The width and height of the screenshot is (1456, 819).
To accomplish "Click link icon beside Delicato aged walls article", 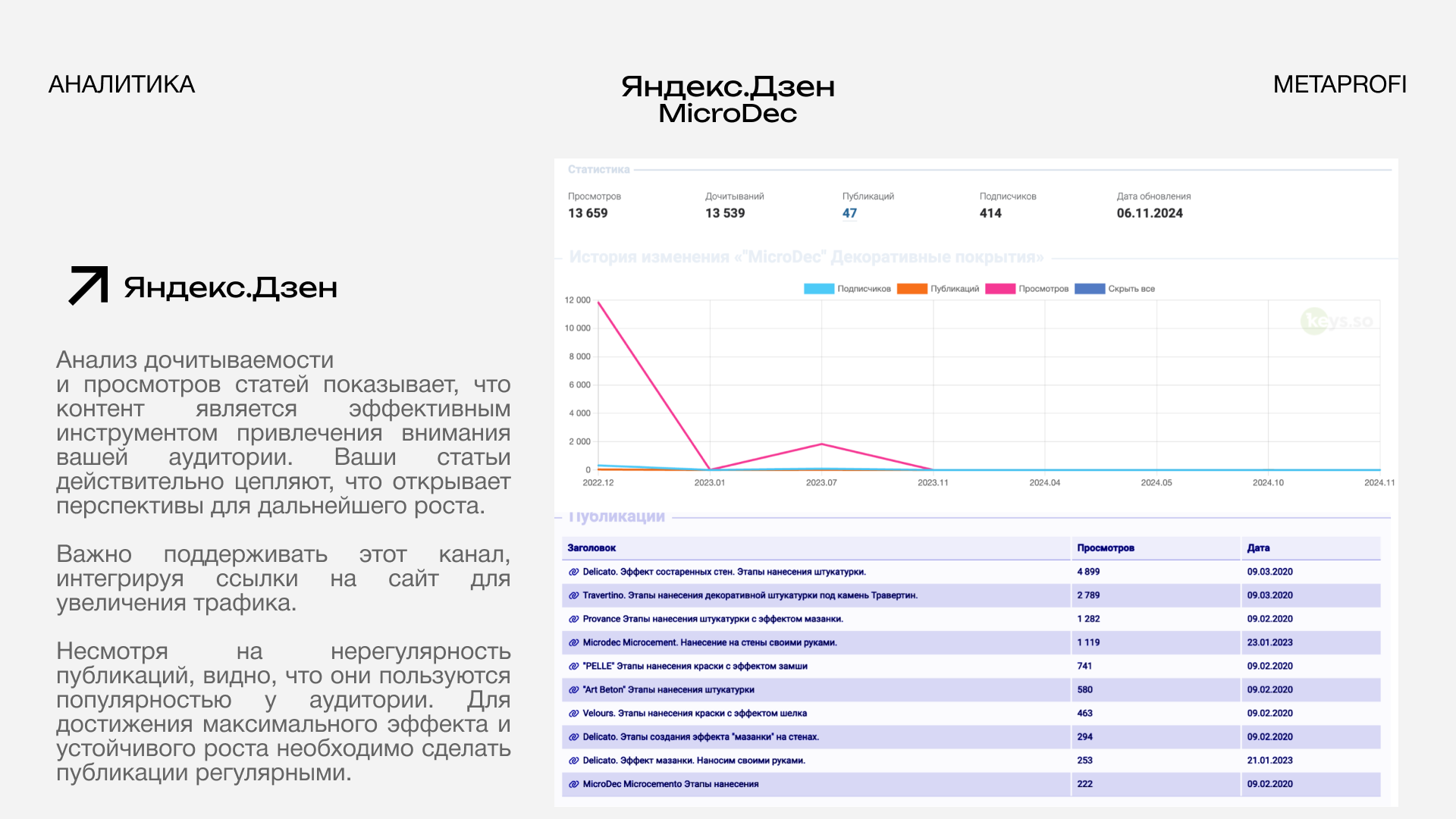I will (574, 572).
